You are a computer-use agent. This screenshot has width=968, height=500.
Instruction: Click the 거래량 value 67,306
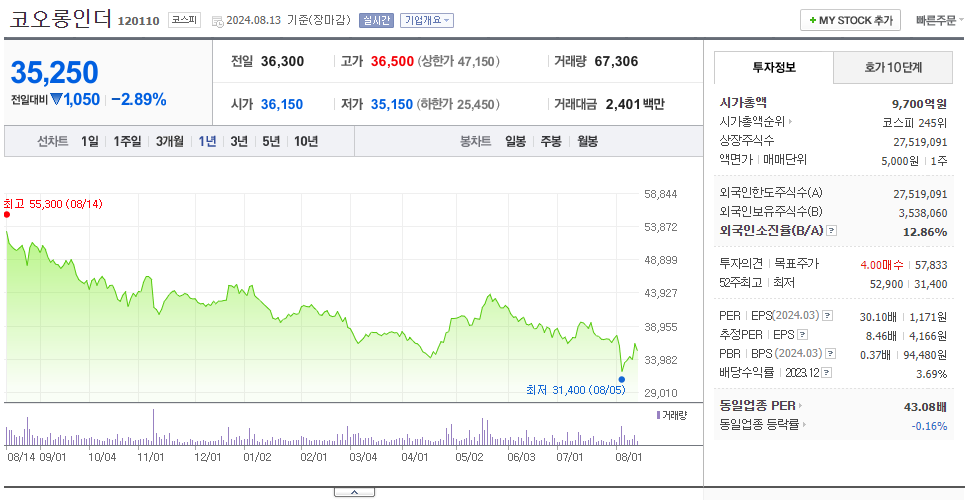[x=616, y=61]
